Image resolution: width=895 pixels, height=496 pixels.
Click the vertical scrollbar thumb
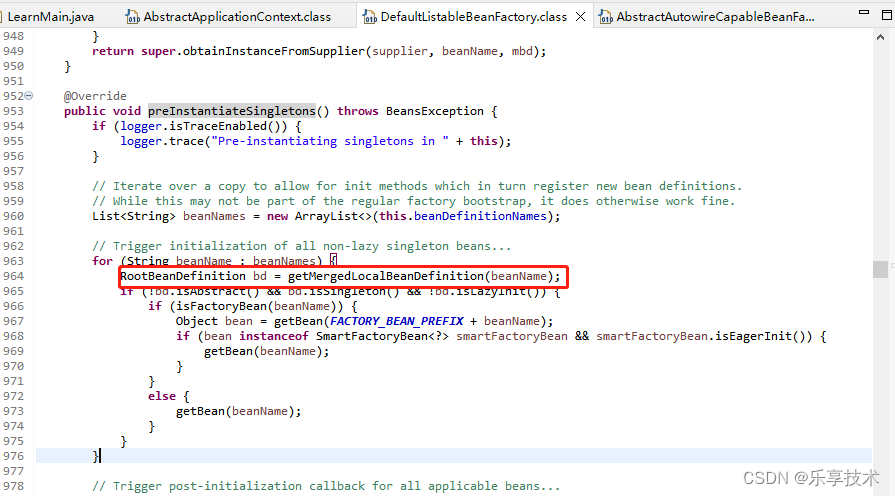point(880,269)
